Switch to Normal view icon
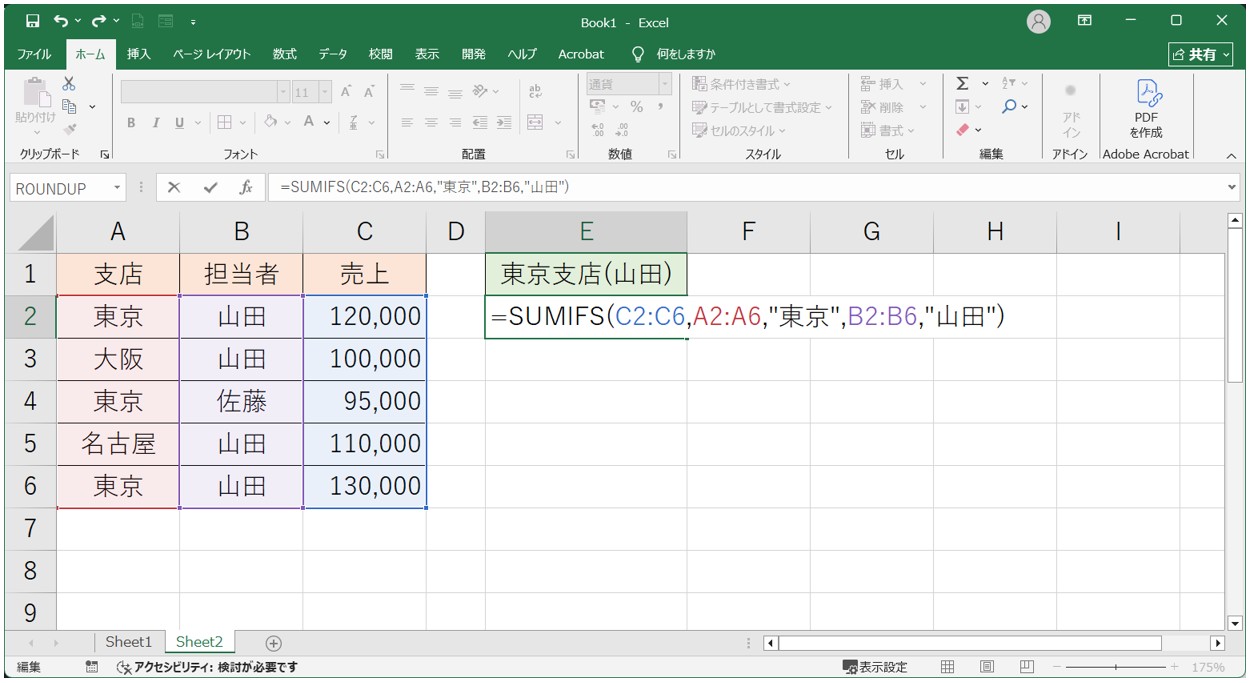Screen dimensions: 1251x683 [x=947, y=667]
